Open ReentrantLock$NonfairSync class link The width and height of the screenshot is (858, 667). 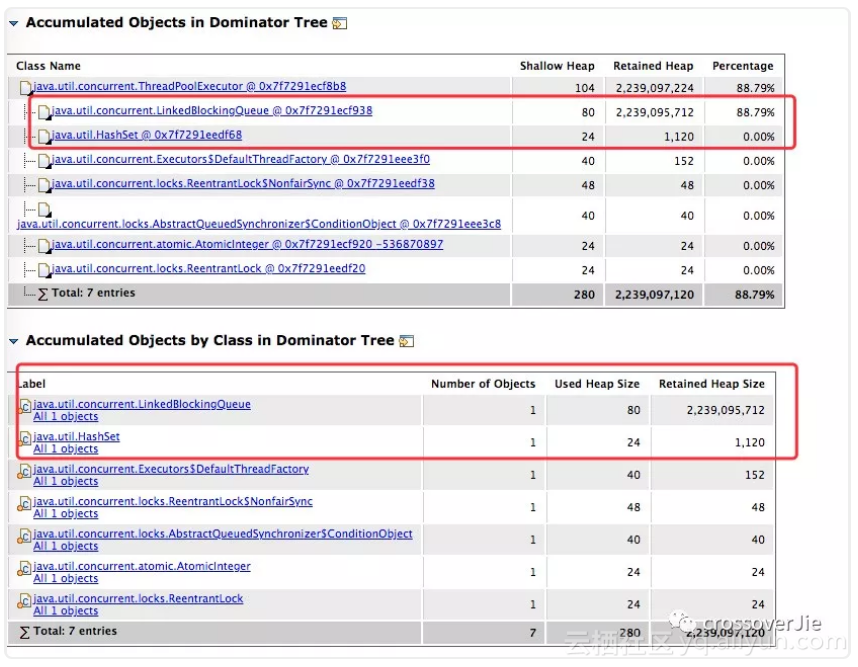[x=173, y=501]
